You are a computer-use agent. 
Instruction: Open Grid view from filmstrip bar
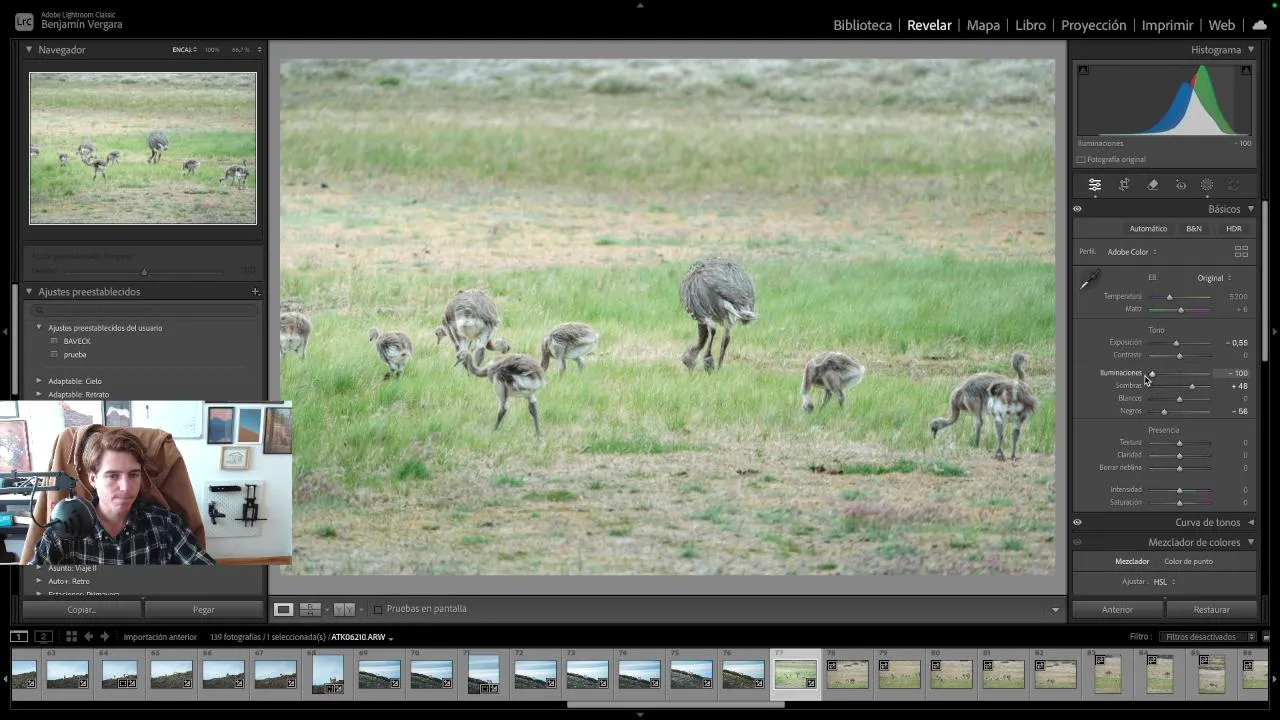71,636
